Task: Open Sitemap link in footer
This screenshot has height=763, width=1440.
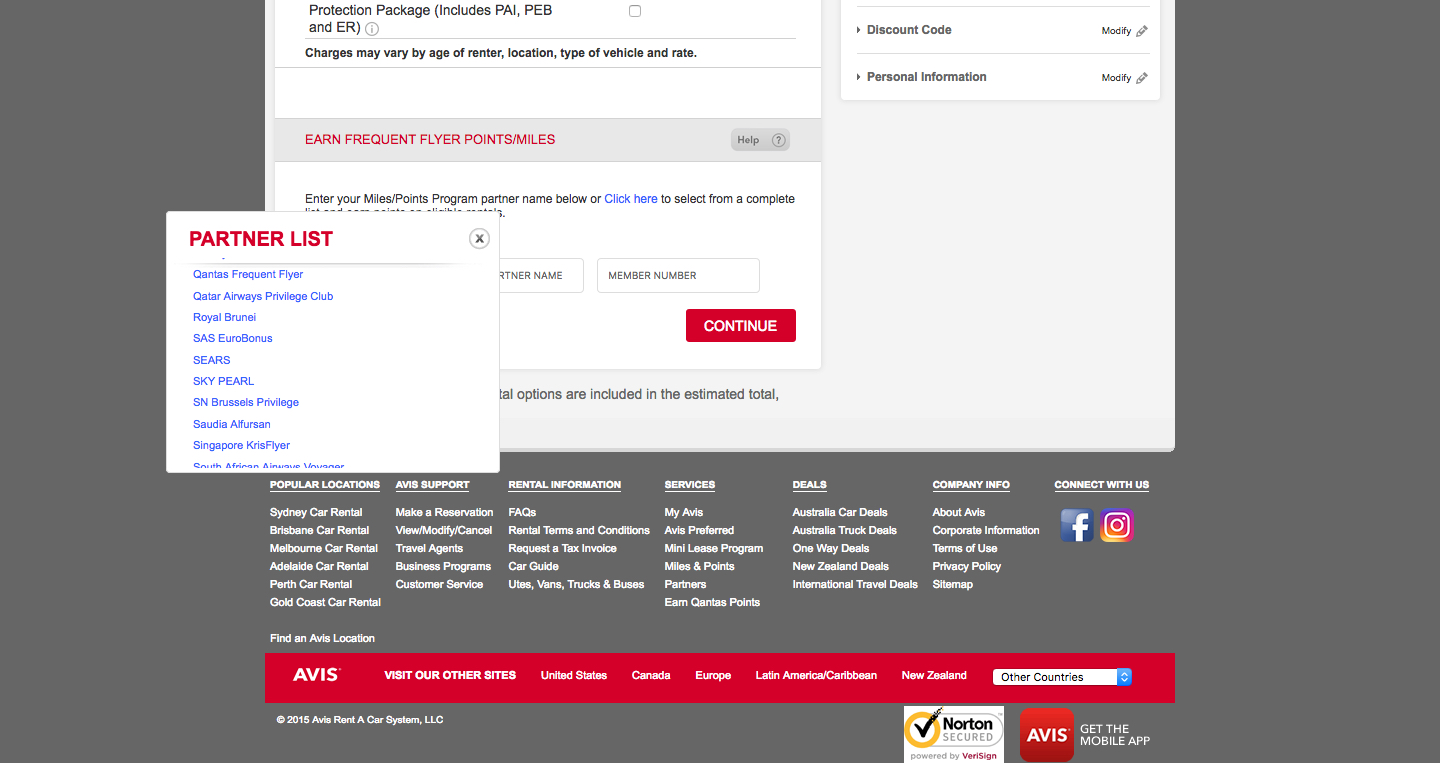Action: pyautogui.click(x=953, y=584)
